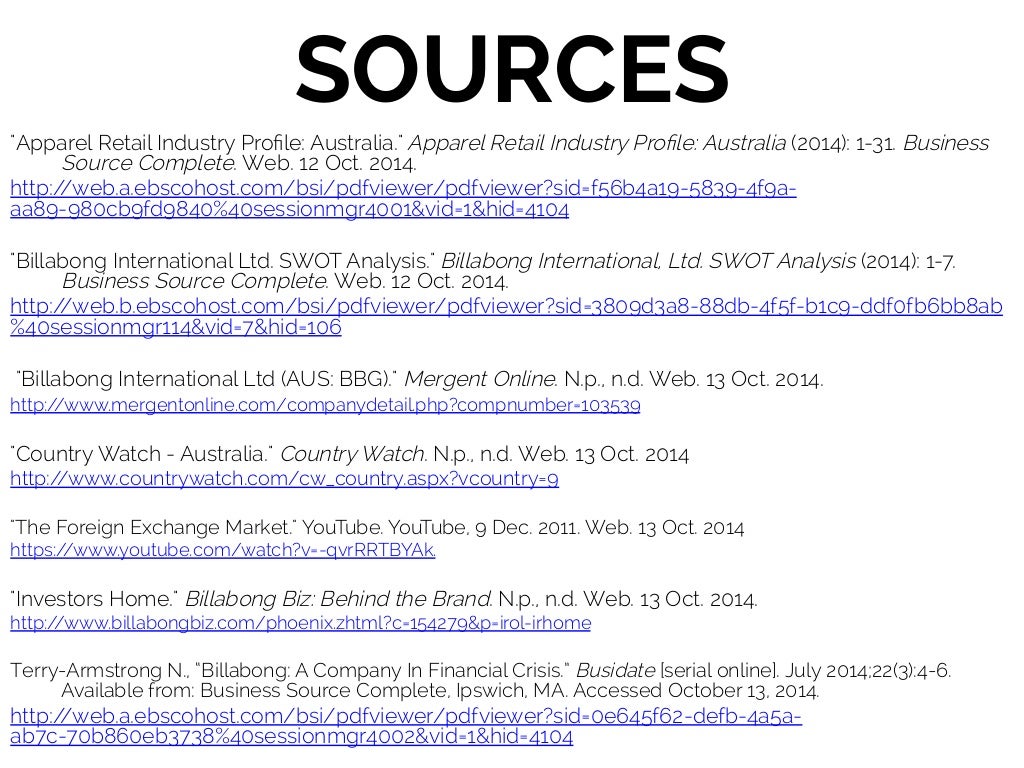Image resolution: width=1024 pixels, height=768 pixels.
Task: Click 'The Foreign Exchange Market' YouTube citation
Action: (377, 528)
